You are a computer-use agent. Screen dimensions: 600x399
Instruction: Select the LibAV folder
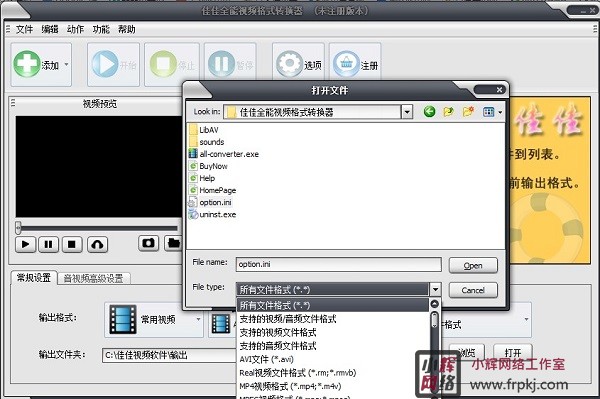pos(209,130)
